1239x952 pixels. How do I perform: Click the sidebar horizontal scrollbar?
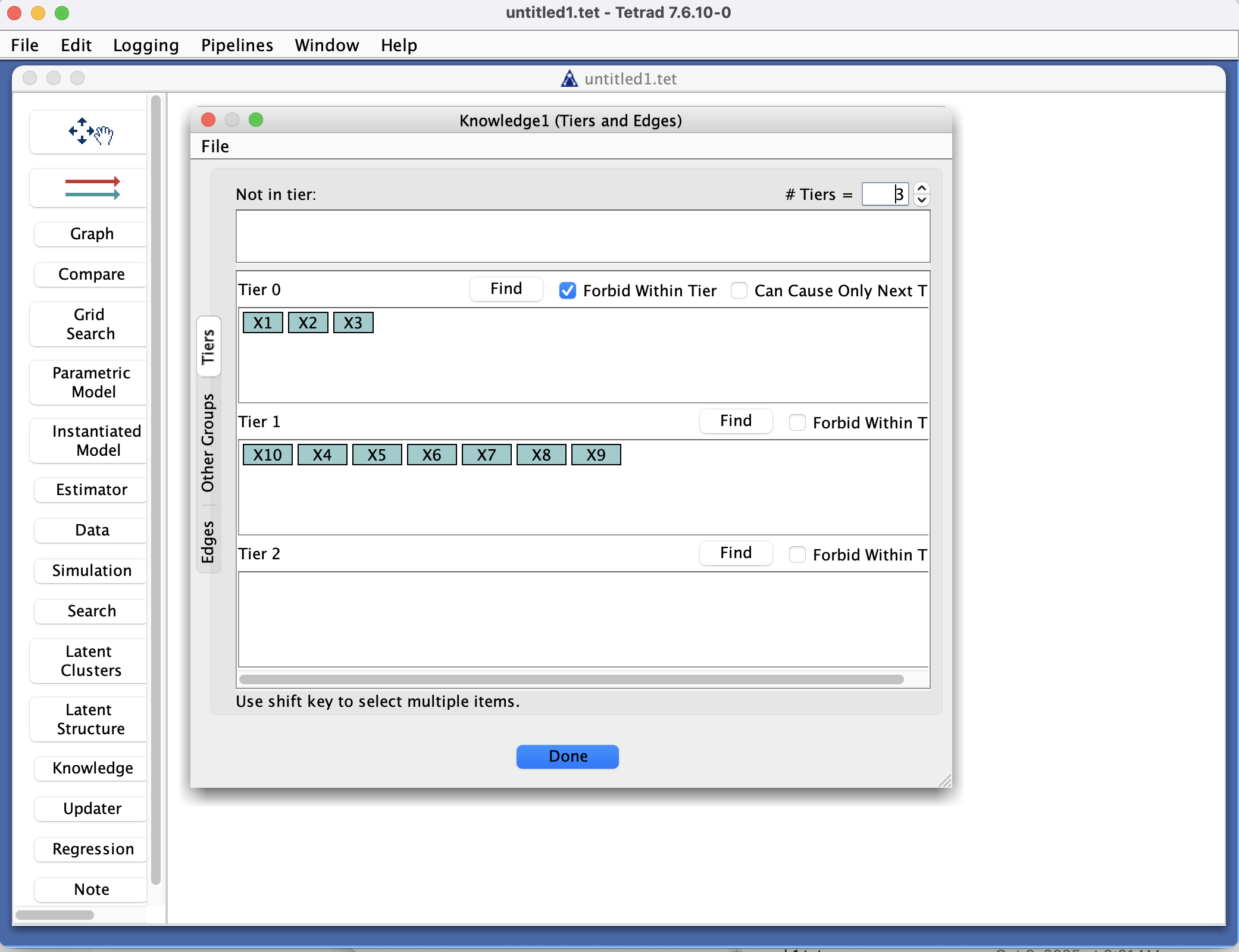tap(55, 915)
